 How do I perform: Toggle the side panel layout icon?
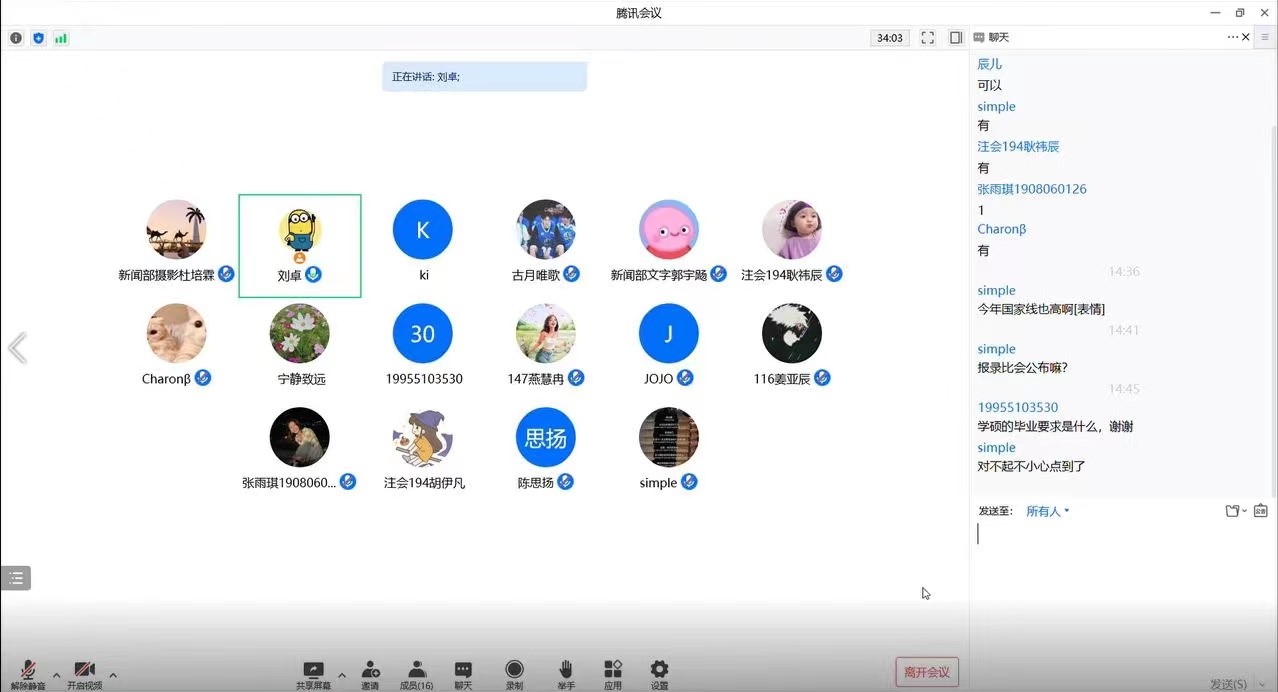click(956, 38)
